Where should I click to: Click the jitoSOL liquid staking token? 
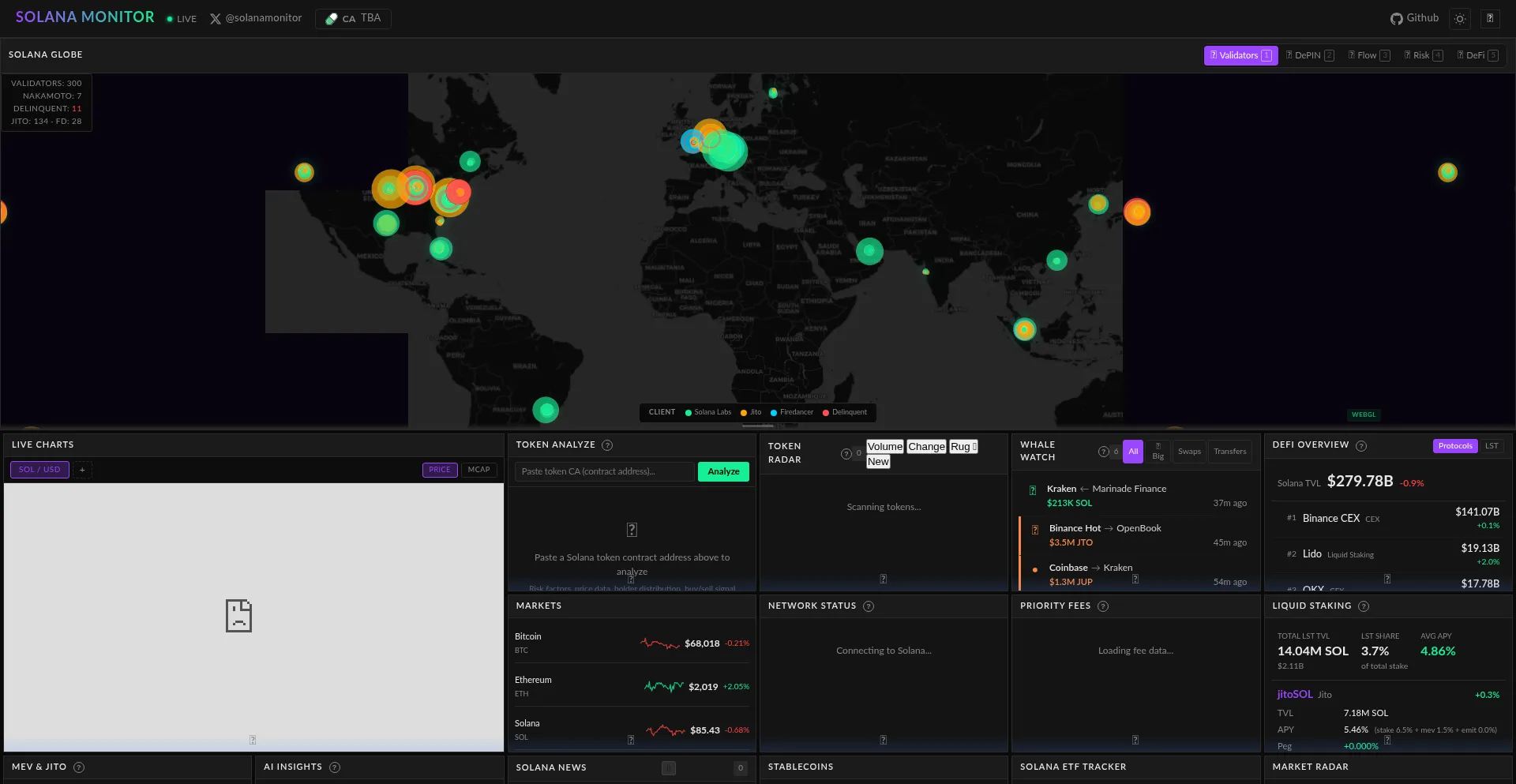1295,695
